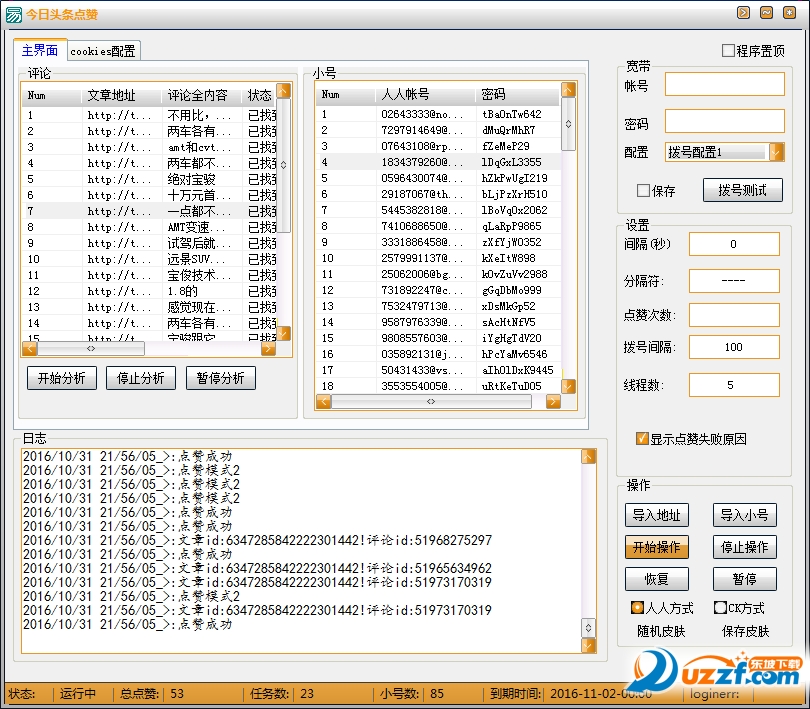Viewport: 810px width, 709px height.
Task: Click the first orange title-bar icon button
Action: point(743,12)
